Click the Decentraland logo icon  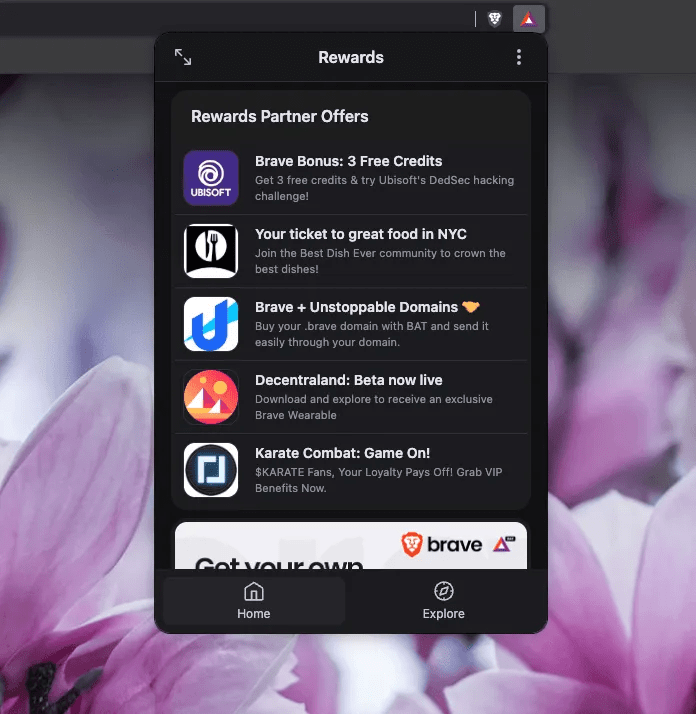[x=211, y=397]
